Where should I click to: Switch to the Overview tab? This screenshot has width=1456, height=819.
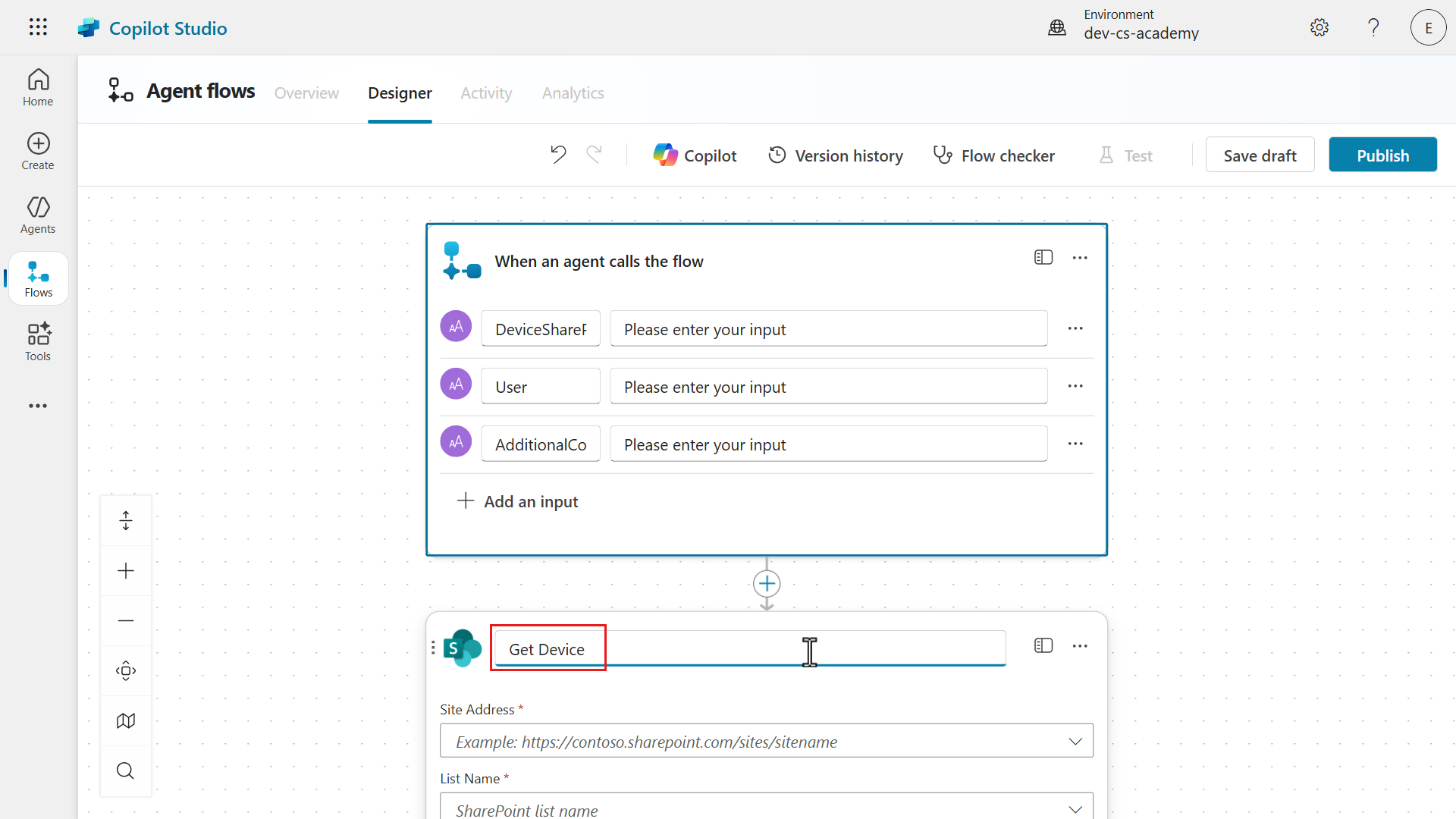[306, 93]
